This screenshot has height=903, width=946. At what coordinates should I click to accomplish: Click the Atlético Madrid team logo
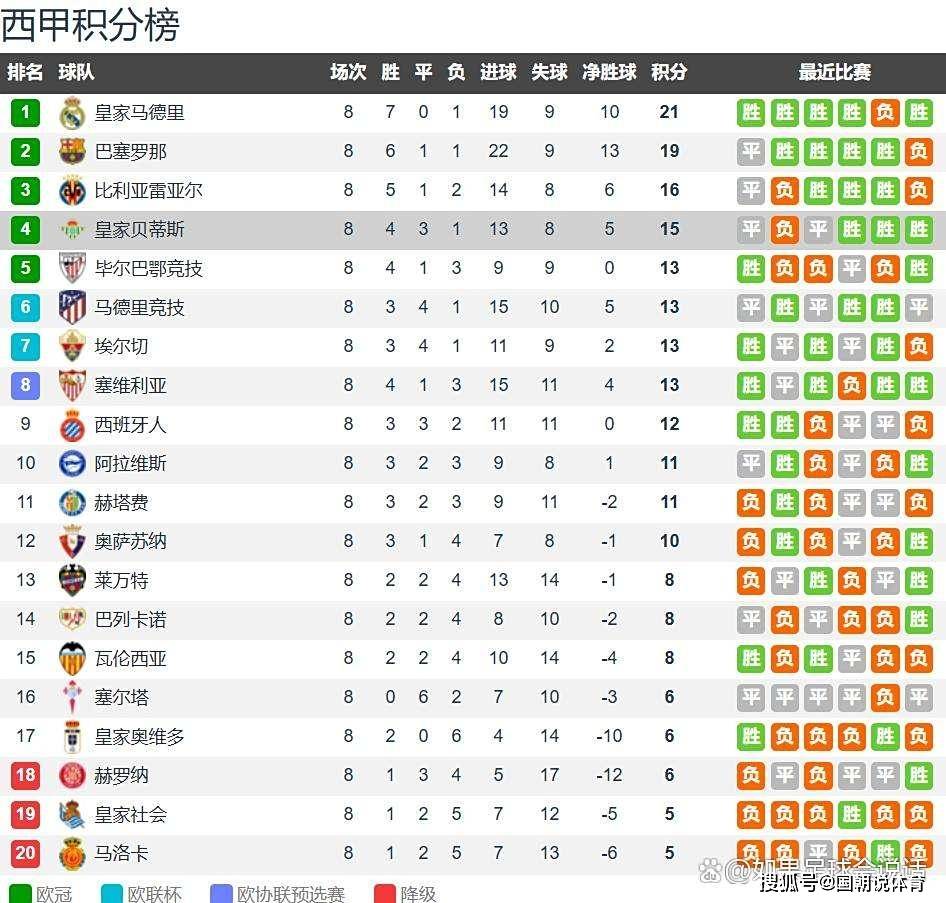tap(72, 308)
